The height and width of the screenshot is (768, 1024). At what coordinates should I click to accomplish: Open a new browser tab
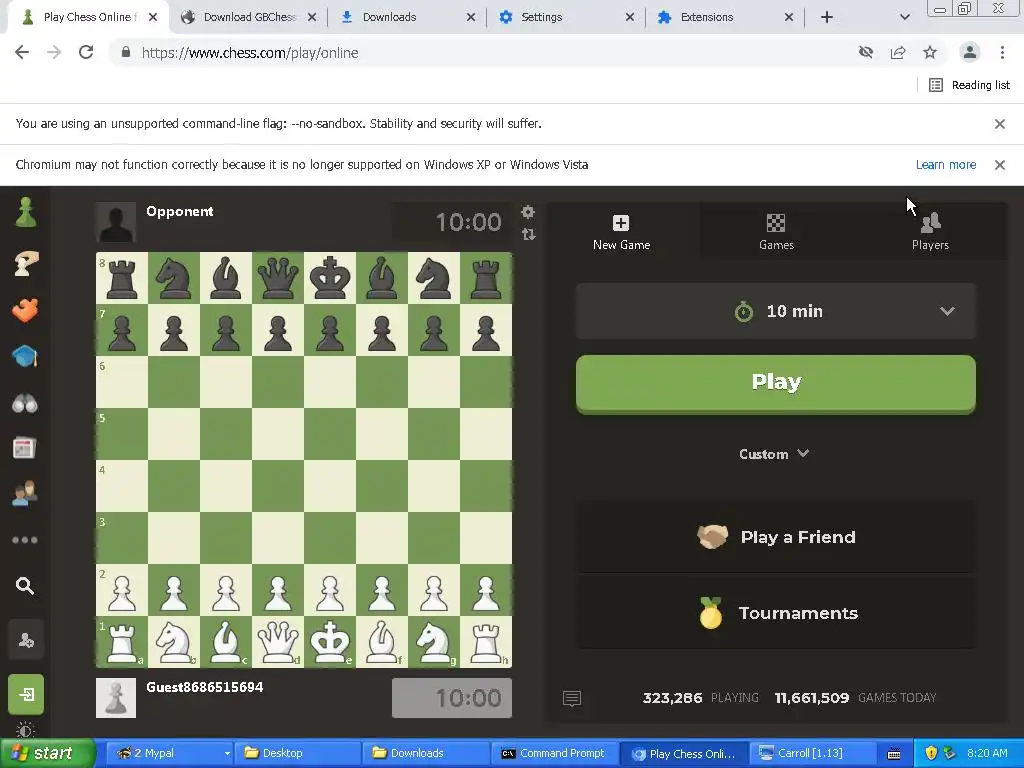point(827,17)
